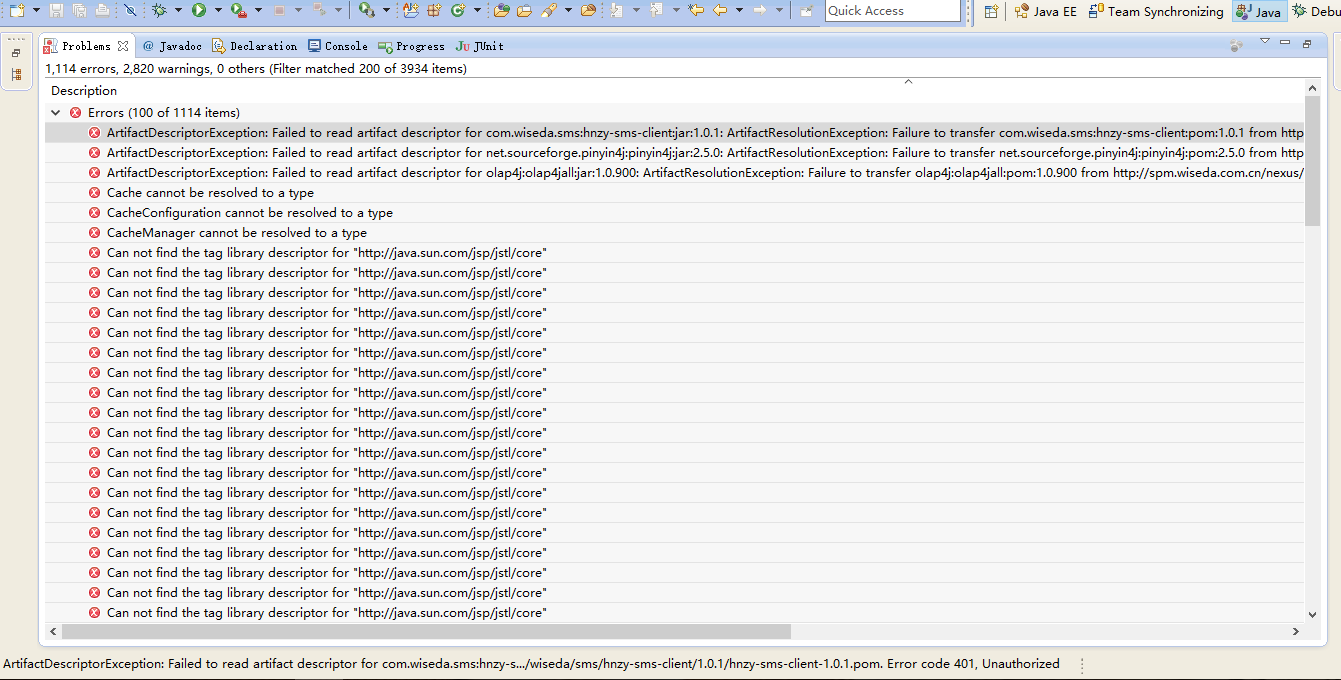Click the errors and warnings summary text
The image size is (1341, 680).
[256, 69]
